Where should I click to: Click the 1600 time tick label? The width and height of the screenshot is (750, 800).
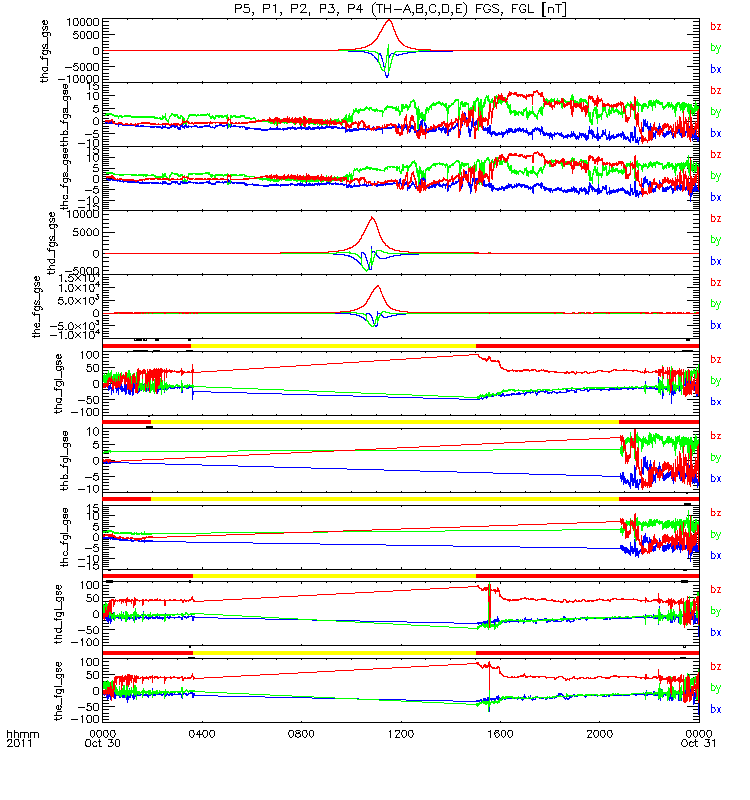tap(500, 734)
